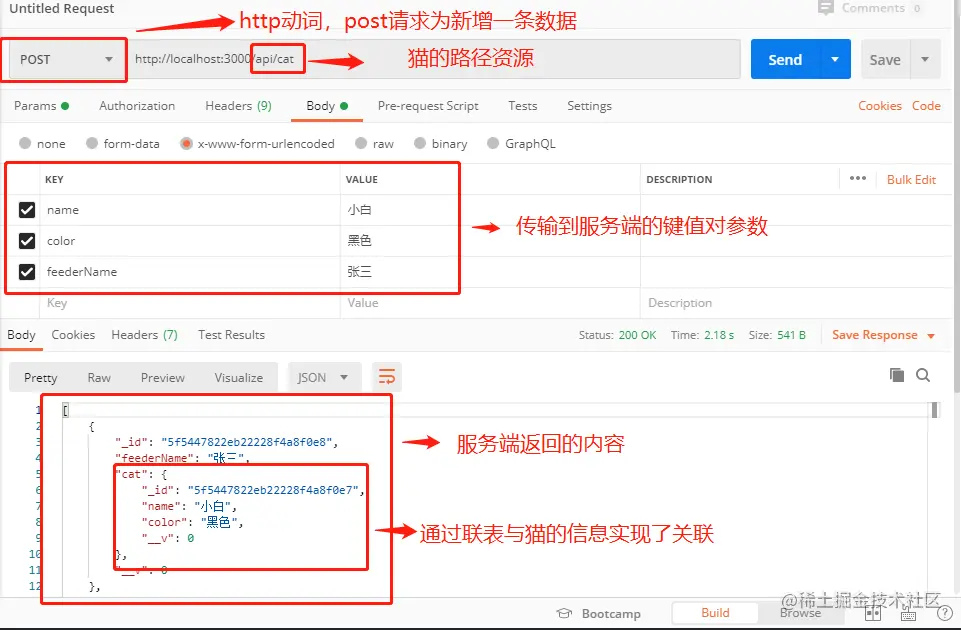The width and height of the screenshot is (961, 630).
Task: Open Bootcamp from the bottom bar
Action: pyautogui.click(x=599, y=613)
